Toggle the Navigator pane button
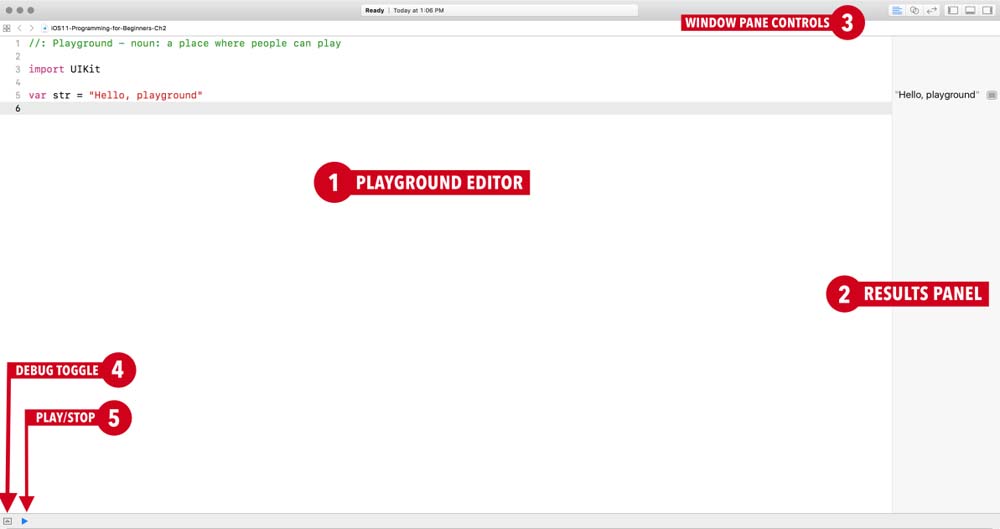Screen dimensions: 1000x529 click(x=953, y=10)
